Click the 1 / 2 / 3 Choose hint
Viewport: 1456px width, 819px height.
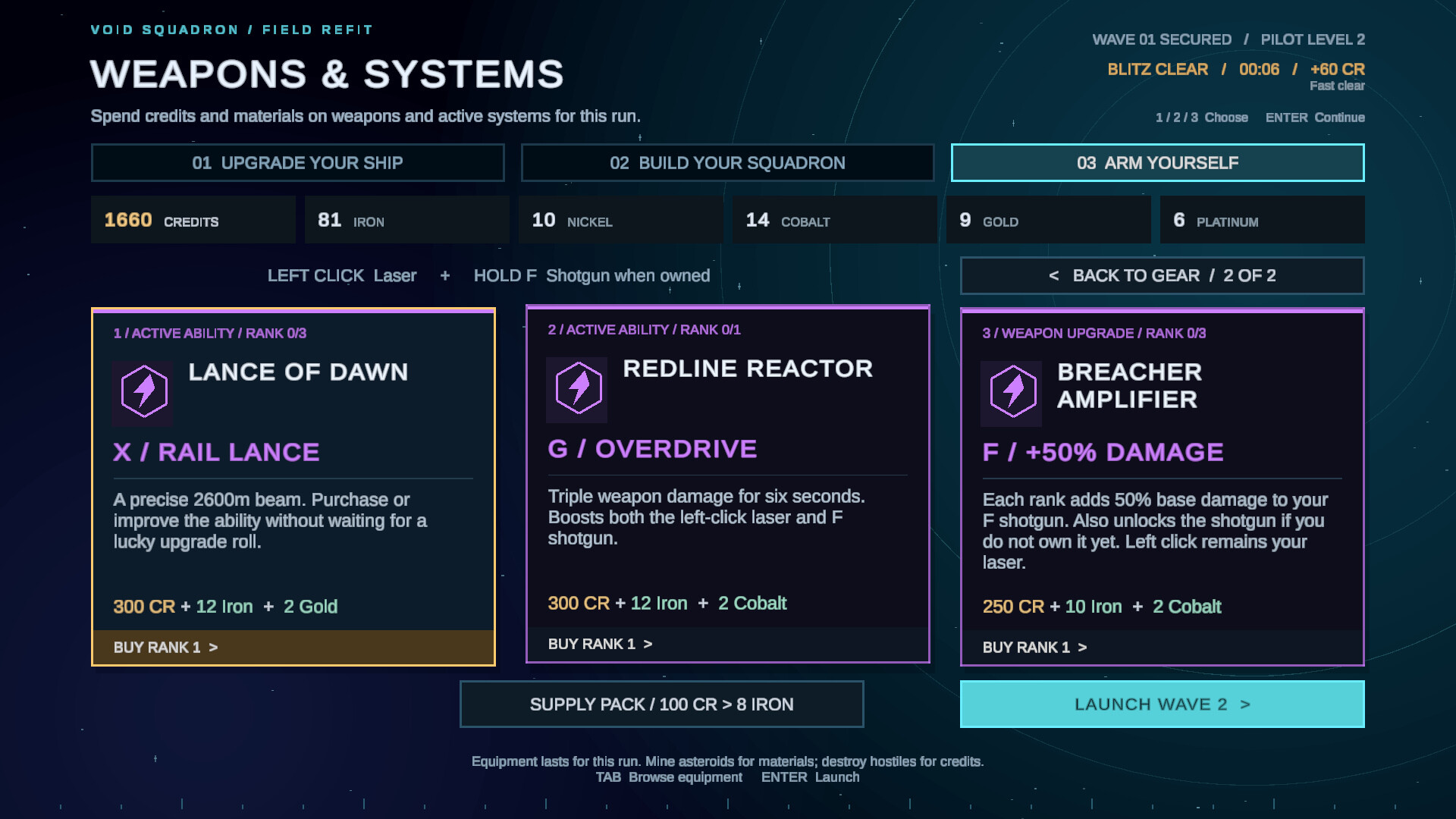pos(1202,118)
